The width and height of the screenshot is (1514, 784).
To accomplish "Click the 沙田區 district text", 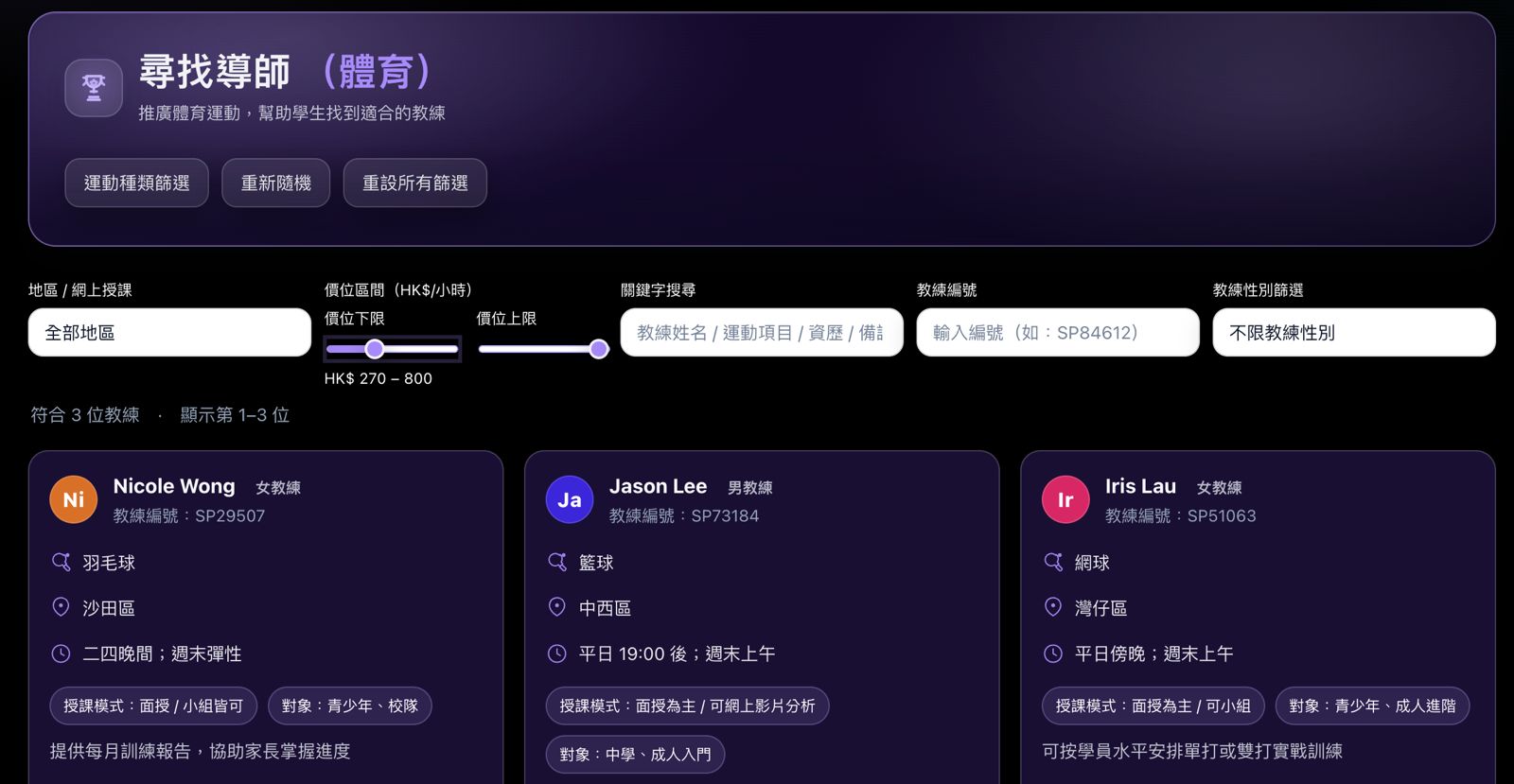I will coord(109,608).
